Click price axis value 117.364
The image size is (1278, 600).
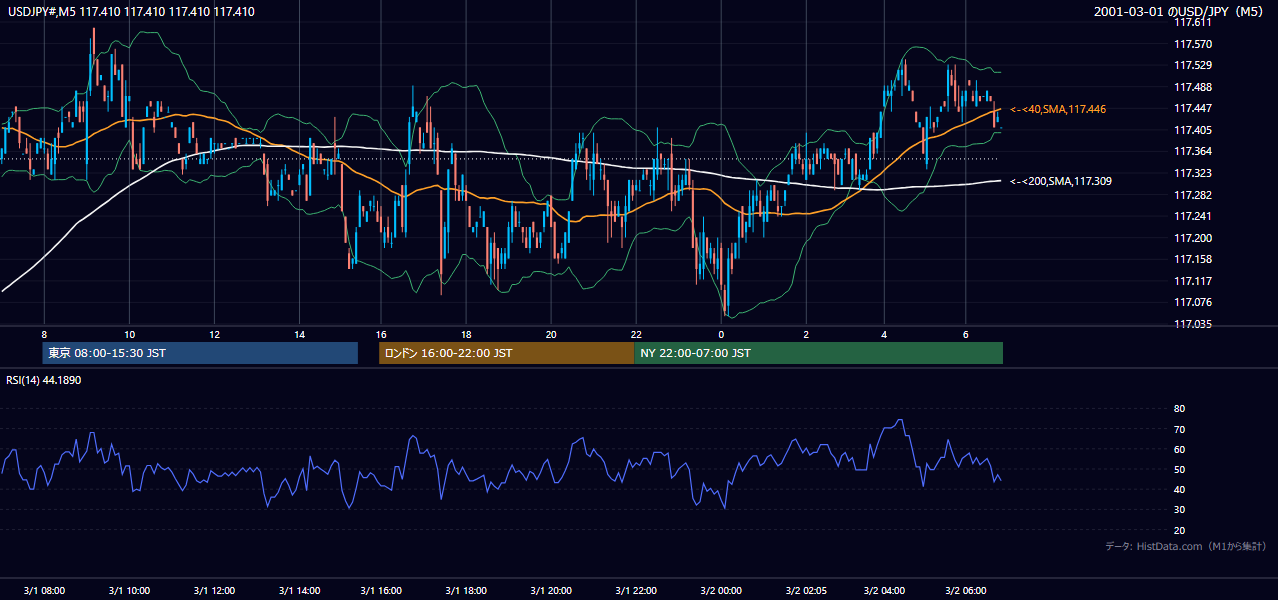tap(1192, 152)
